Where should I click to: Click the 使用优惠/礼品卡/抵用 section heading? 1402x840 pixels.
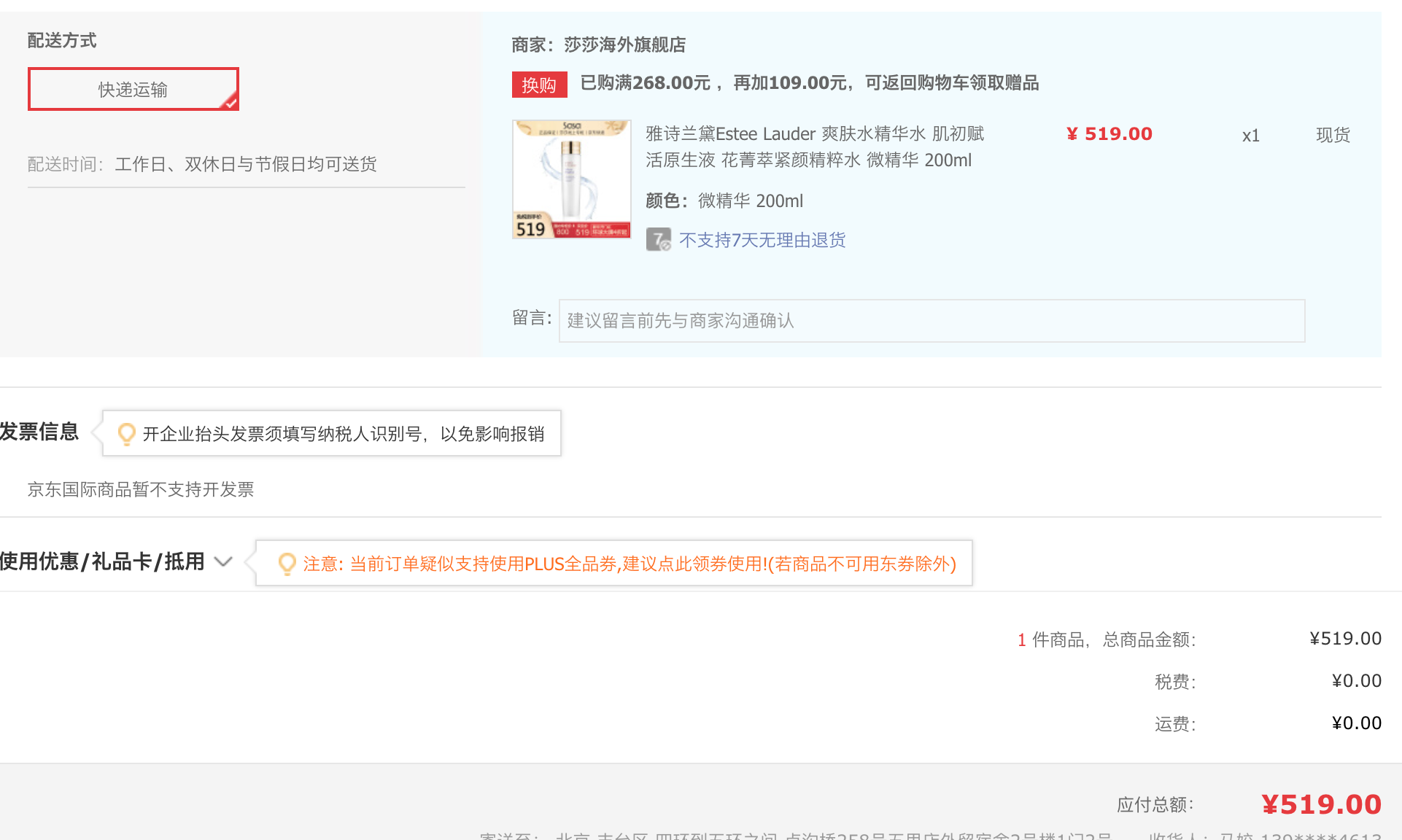[x=102, y=561]
